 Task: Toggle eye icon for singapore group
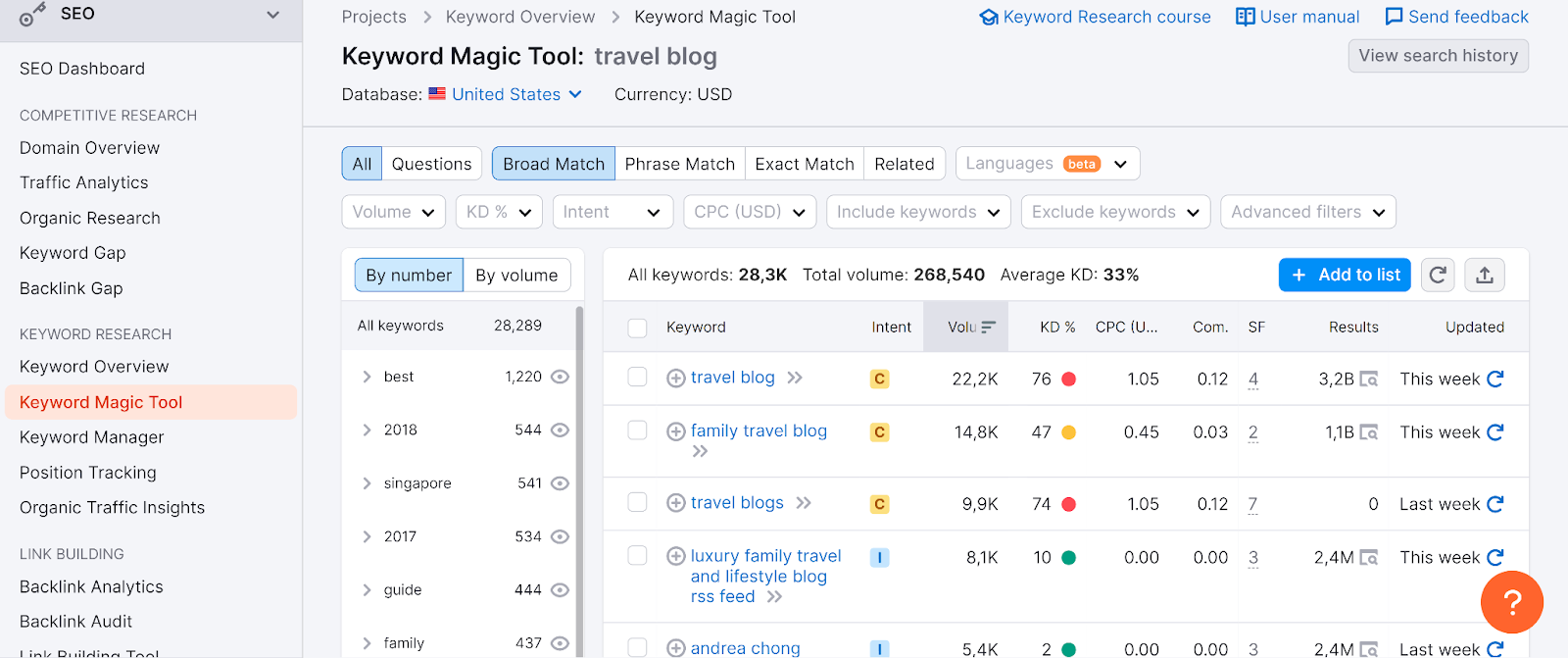tap(560, 483)
